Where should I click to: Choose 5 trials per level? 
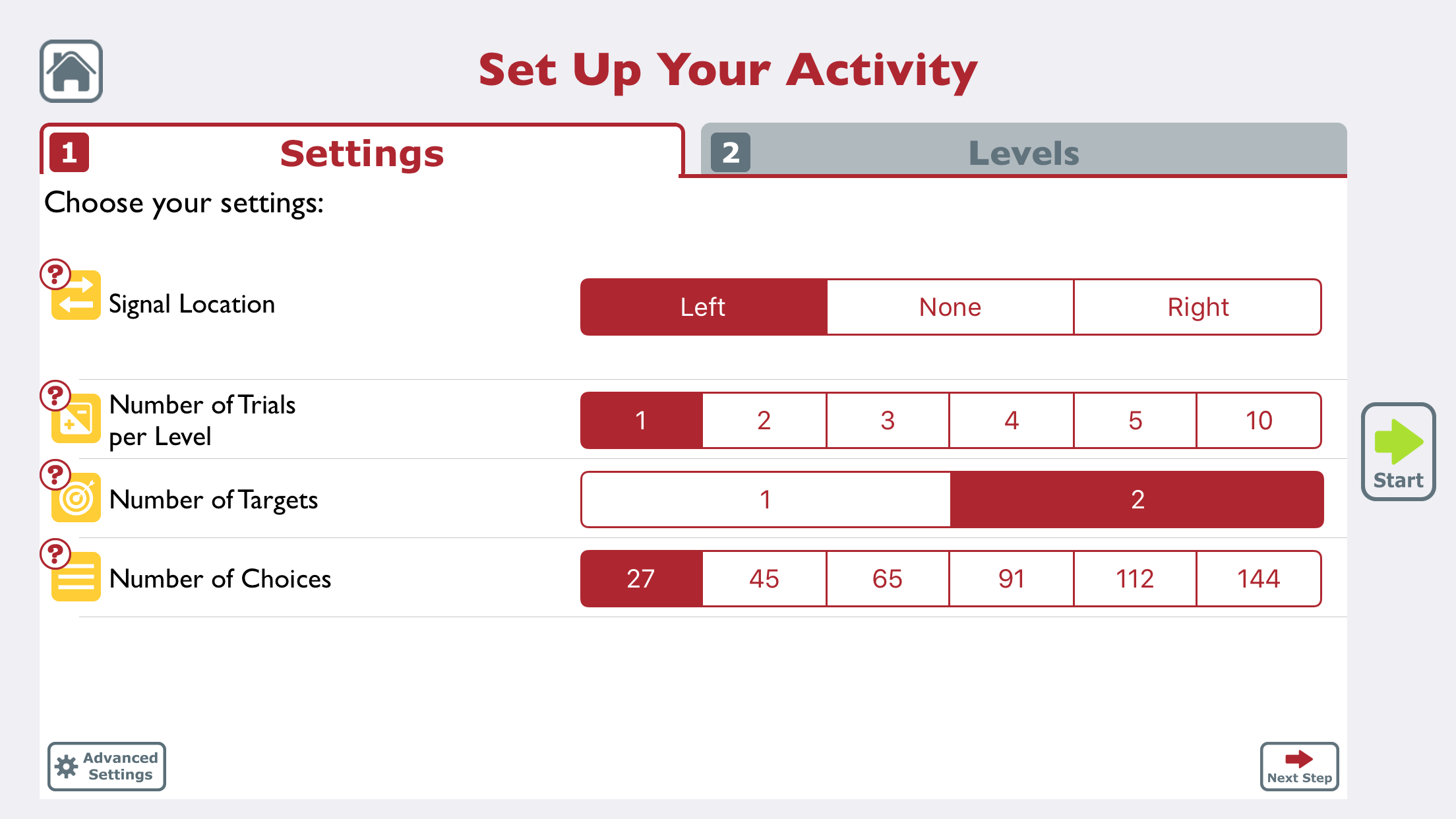click(x=1135, y=421)
